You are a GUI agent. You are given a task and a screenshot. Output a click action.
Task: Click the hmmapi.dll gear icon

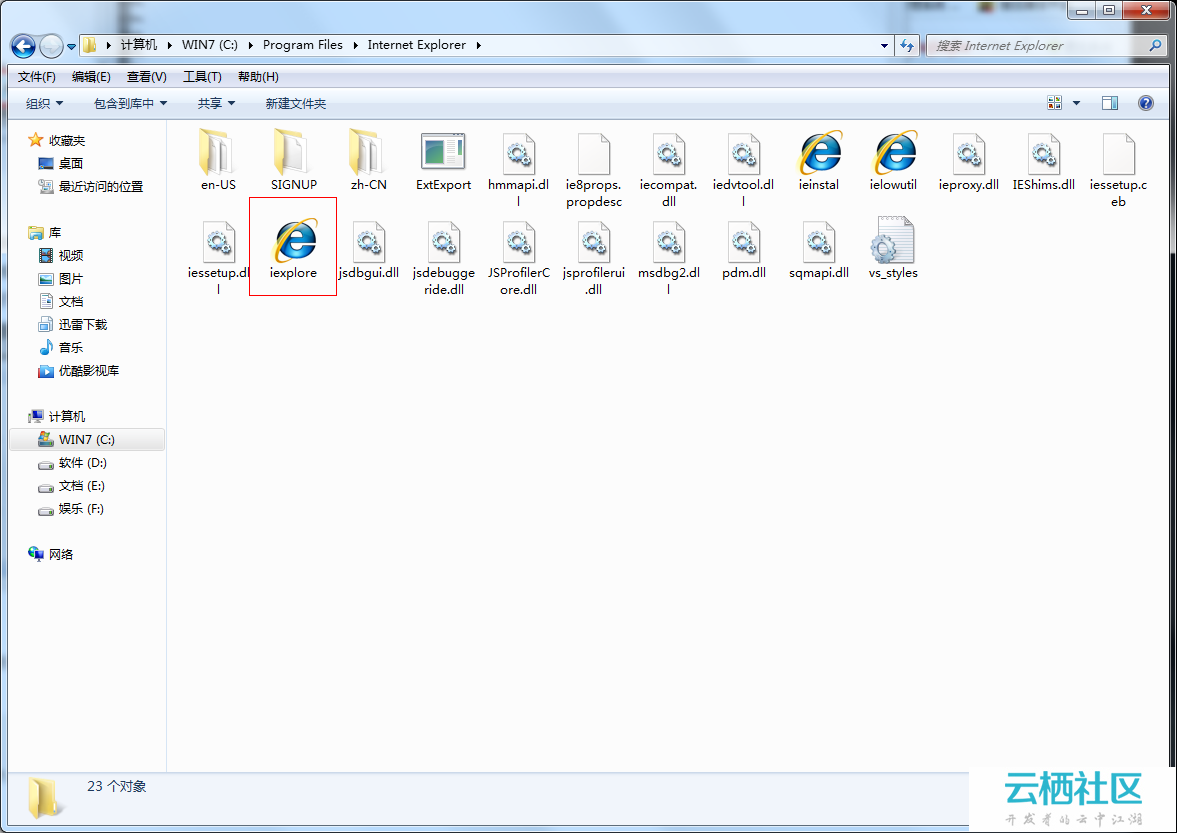pos(518,155)
